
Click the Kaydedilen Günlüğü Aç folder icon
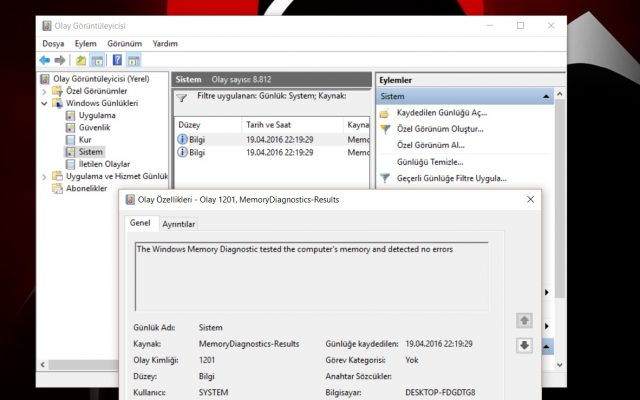384,113
